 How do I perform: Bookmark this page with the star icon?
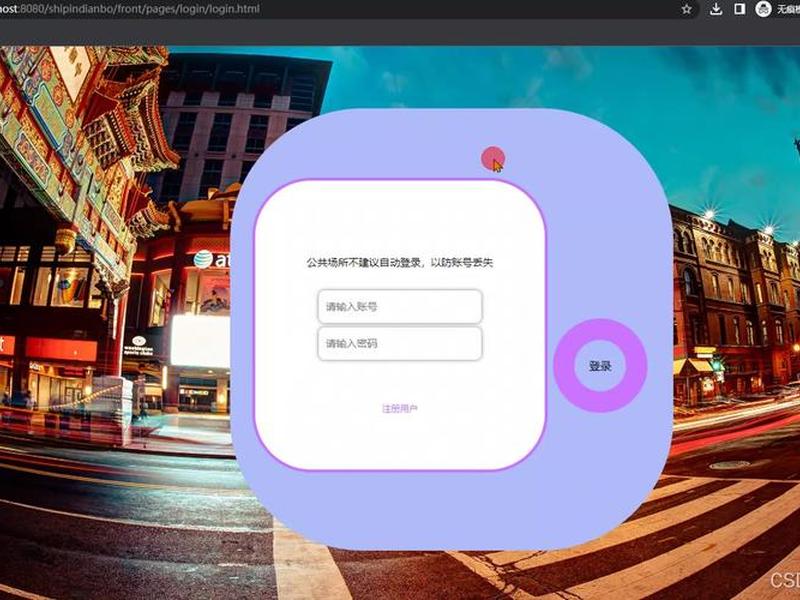tap(687, 9)
